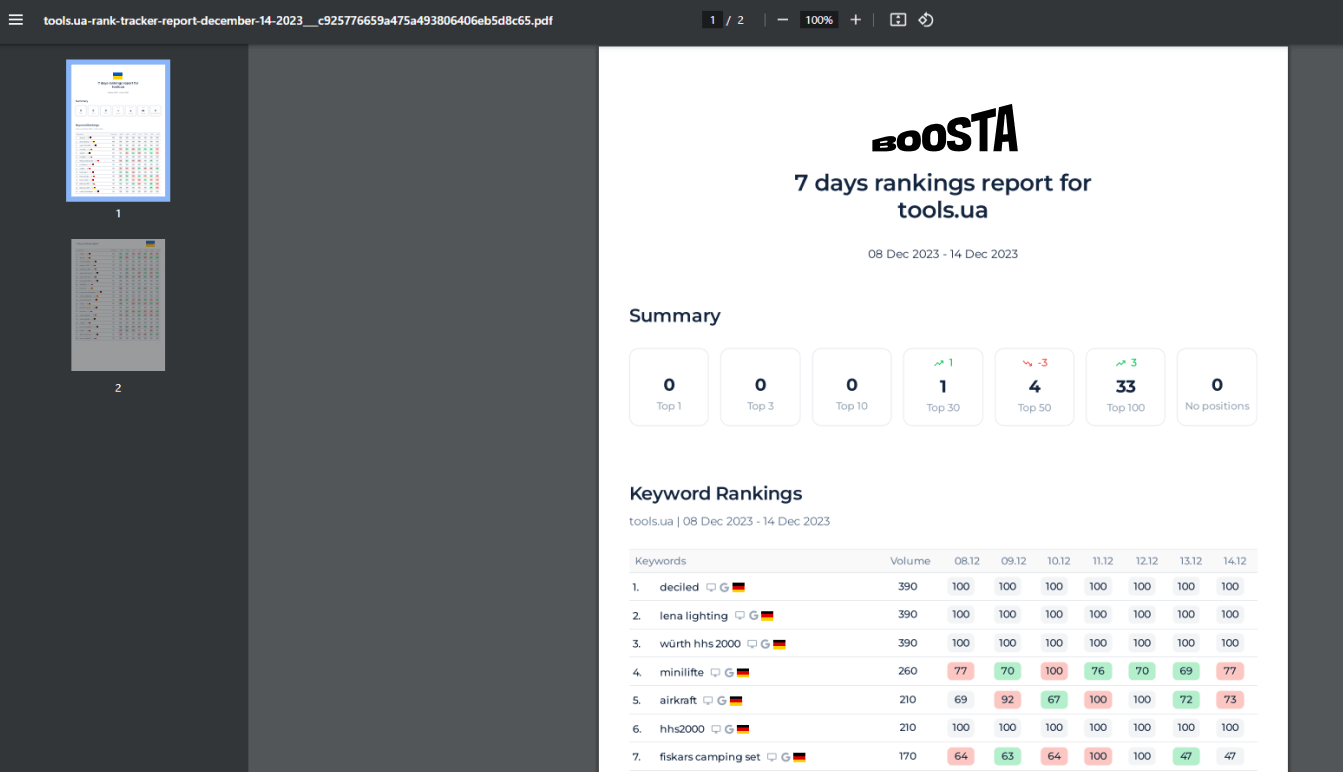Click the Keywords column header
The height and width of the screenshot is (772, 1343).
coord(660,561)
